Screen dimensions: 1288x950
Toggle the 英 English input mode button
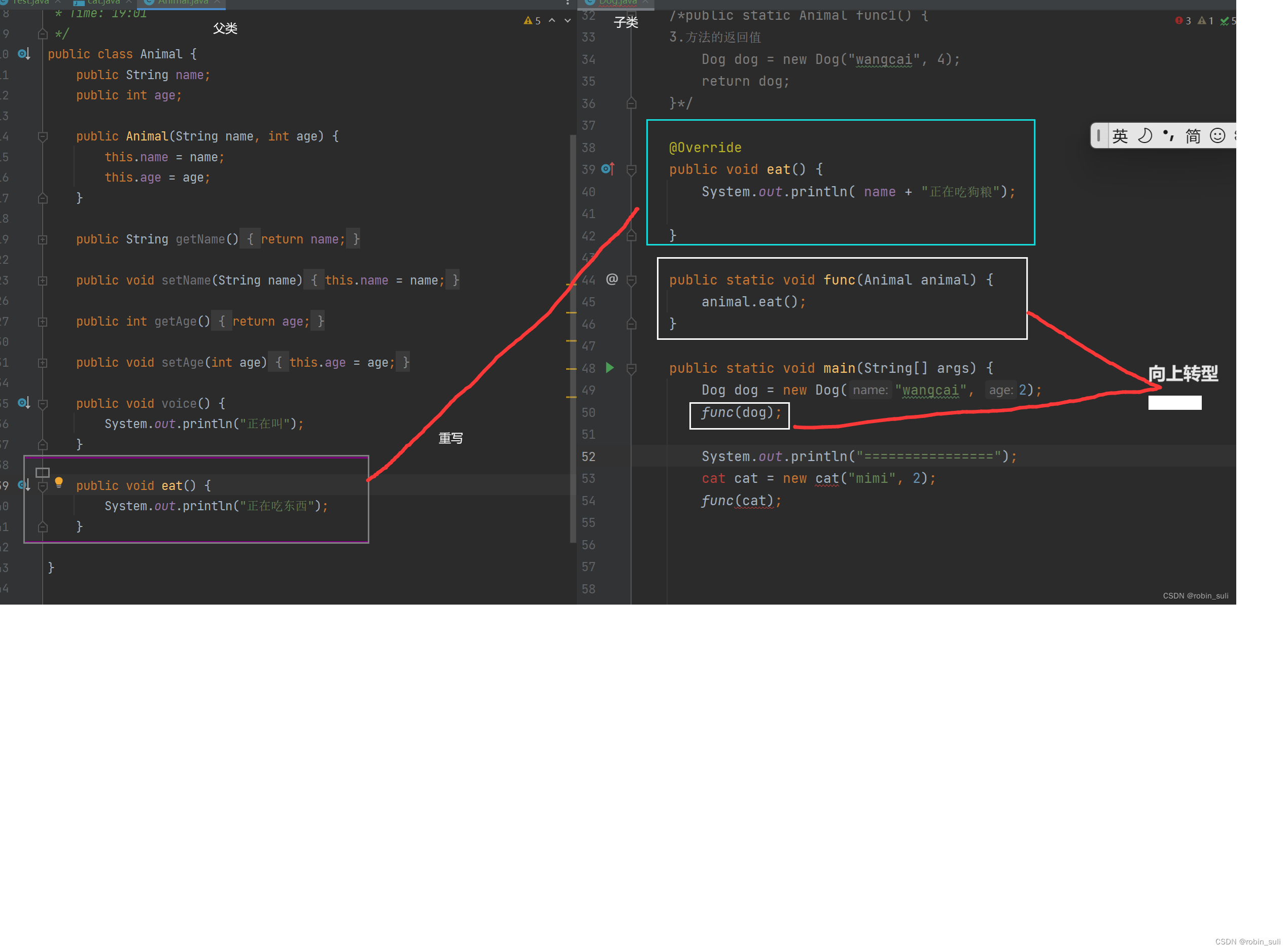pos(1121,136)
